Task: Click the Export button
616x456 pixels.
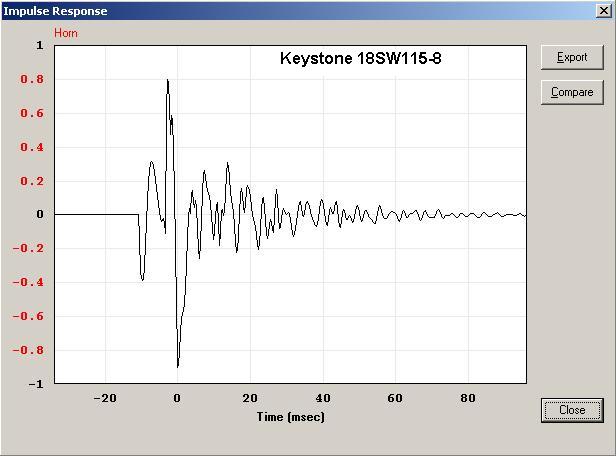Action: tap(572, 57)
